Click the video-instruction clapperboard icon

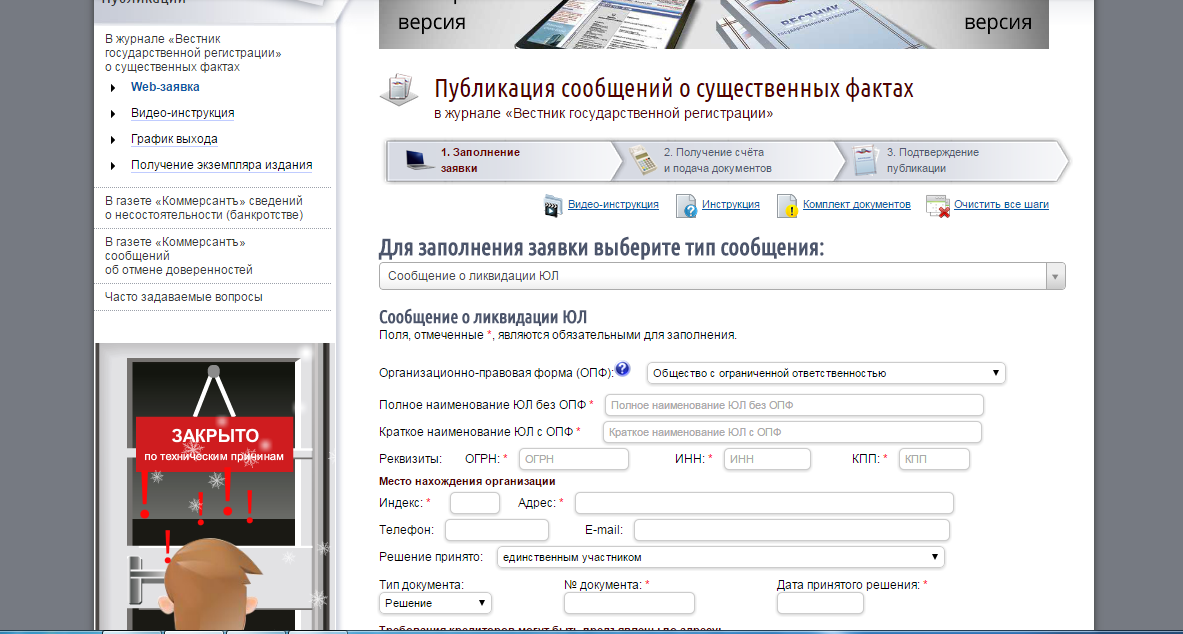tap(553, 205)
